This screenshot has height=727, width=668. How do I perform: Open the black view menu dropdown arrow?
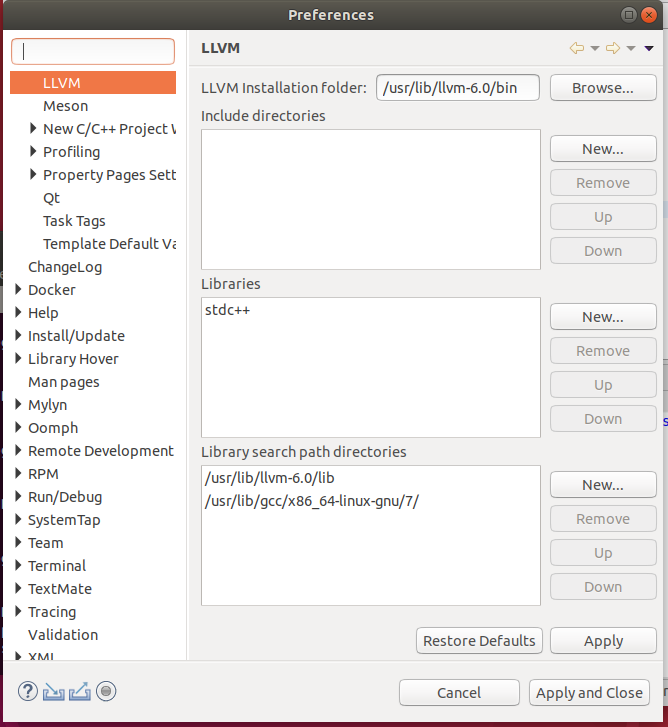[649, 48]
